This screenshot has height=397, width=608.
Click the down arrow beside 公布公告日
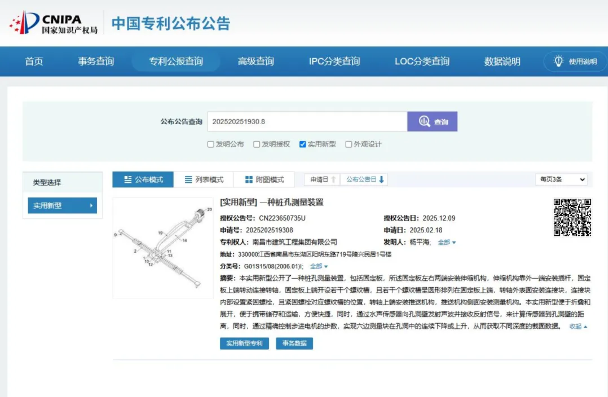click(382, 180)
